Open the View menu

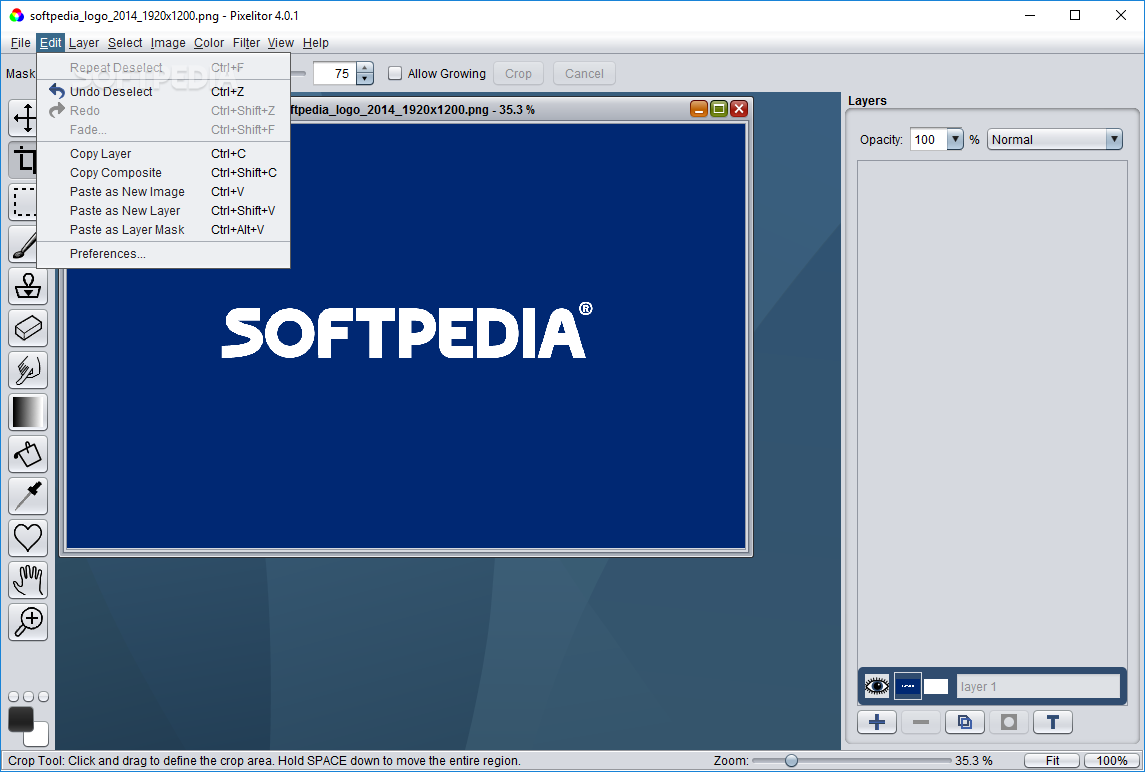(x=280, y=43)
